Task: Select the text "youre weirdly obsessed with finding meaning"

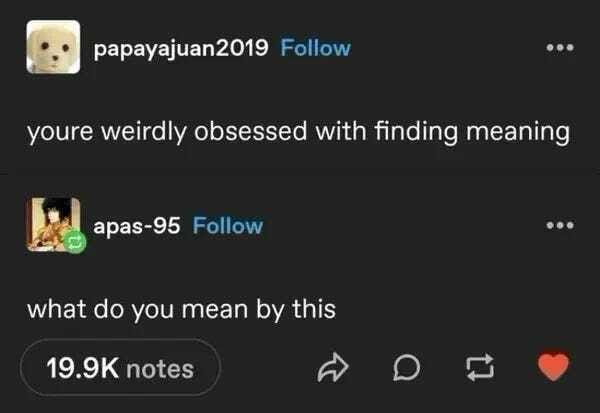Action: click(298, 132)
